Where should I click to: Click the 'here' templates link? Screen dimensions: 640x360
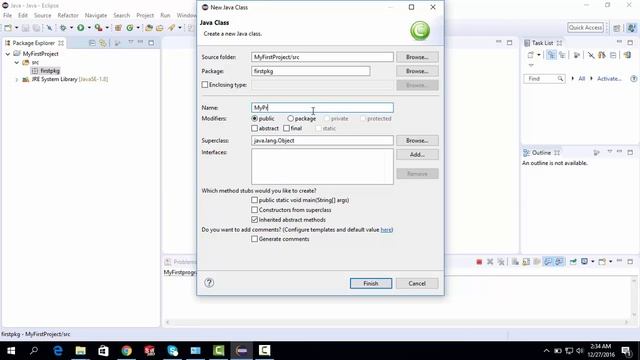click(x=386, y=230)
